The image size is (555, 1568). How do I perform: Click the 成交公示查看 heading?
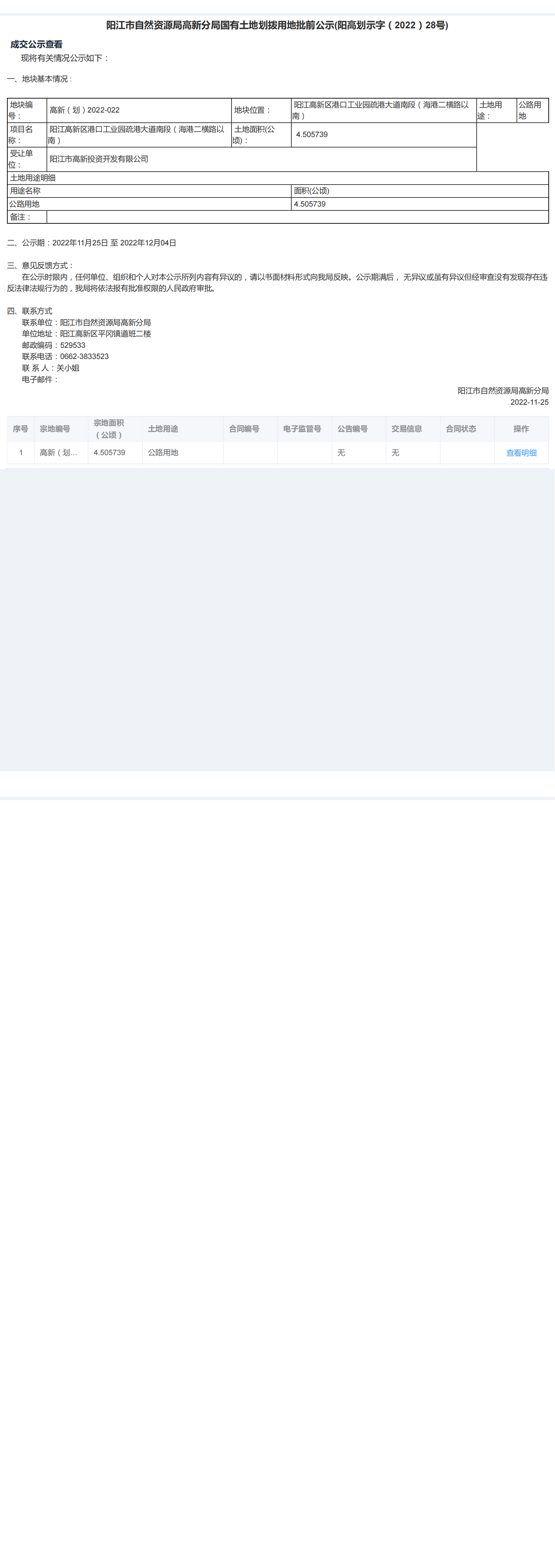pyautogui.click(x=37, y=44)
